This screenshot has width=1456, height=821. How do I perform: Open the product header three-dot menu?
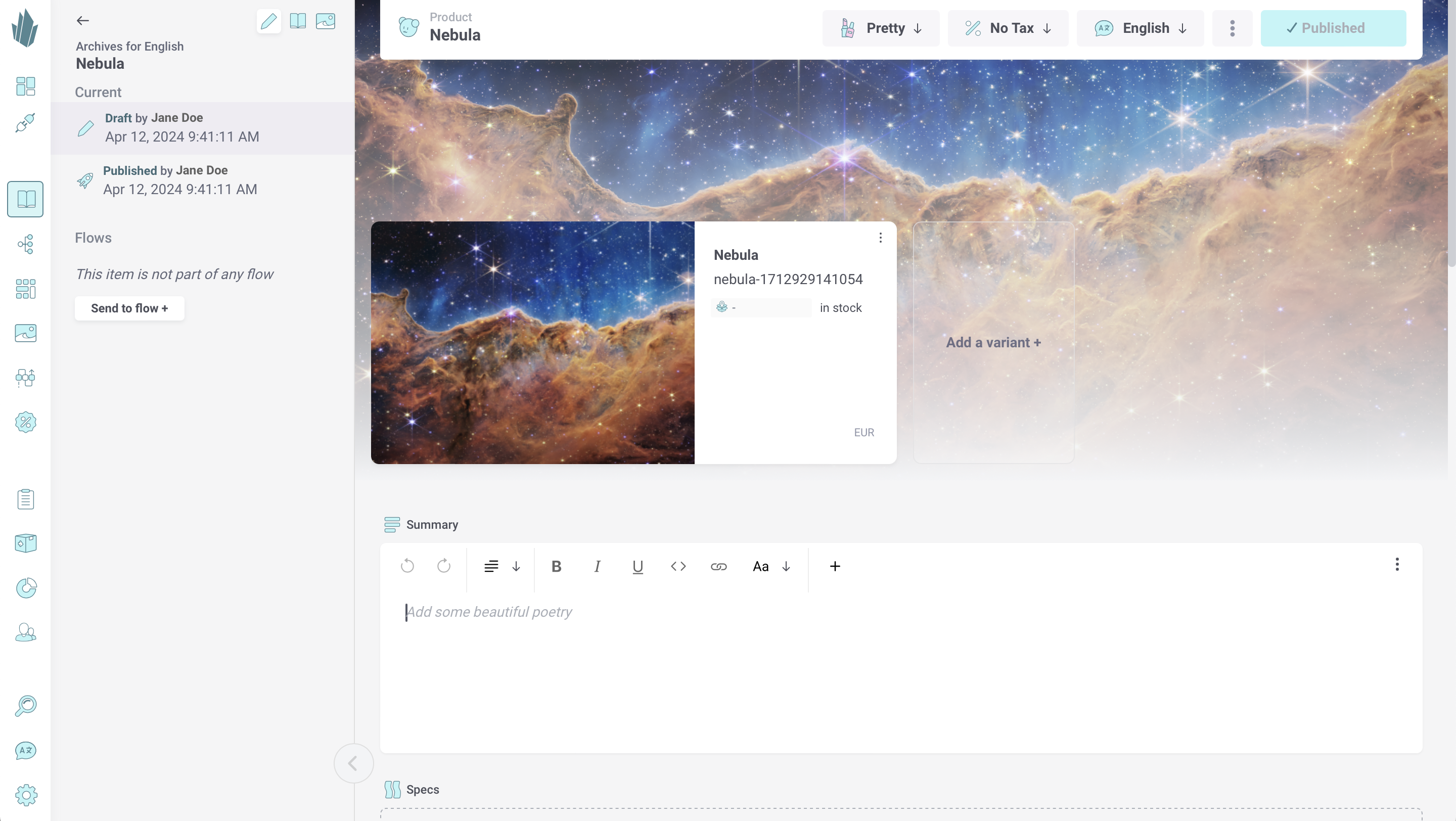coord(1232,28)
